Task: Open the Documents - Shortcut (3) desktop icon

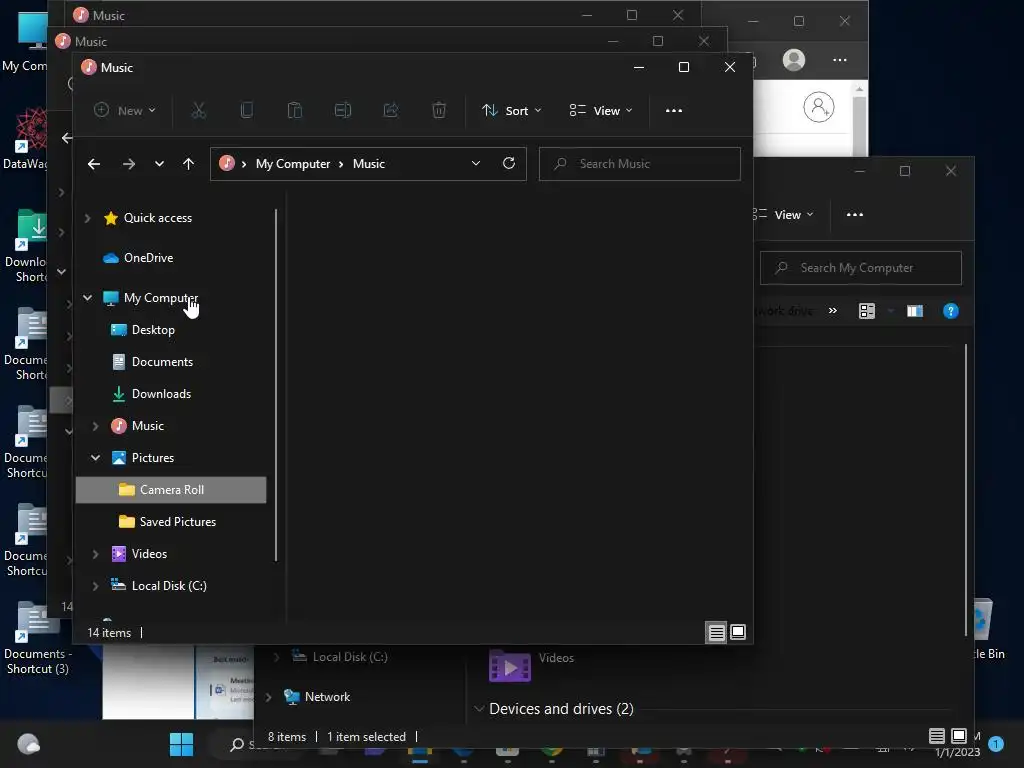Action: pos(36,637)
